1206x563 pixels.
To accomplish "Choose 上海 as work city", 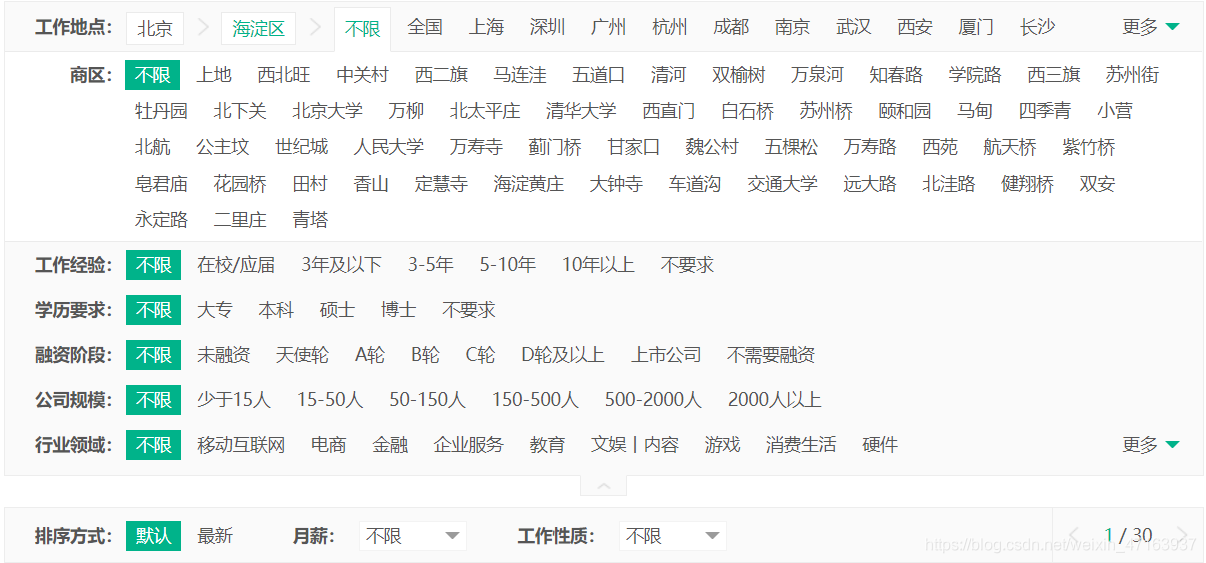I will (x=486, y=27).
